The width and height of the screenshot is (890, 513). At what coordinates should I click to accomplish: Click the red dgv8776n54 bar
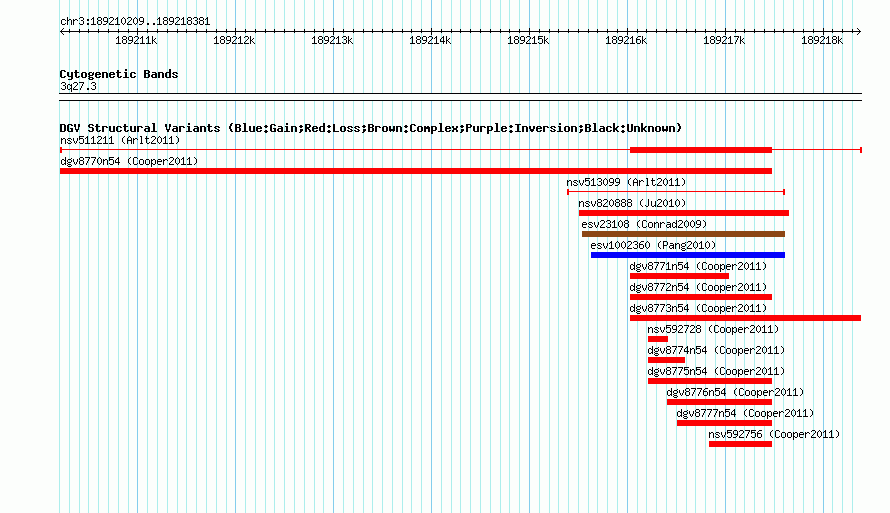click(719, 402)
